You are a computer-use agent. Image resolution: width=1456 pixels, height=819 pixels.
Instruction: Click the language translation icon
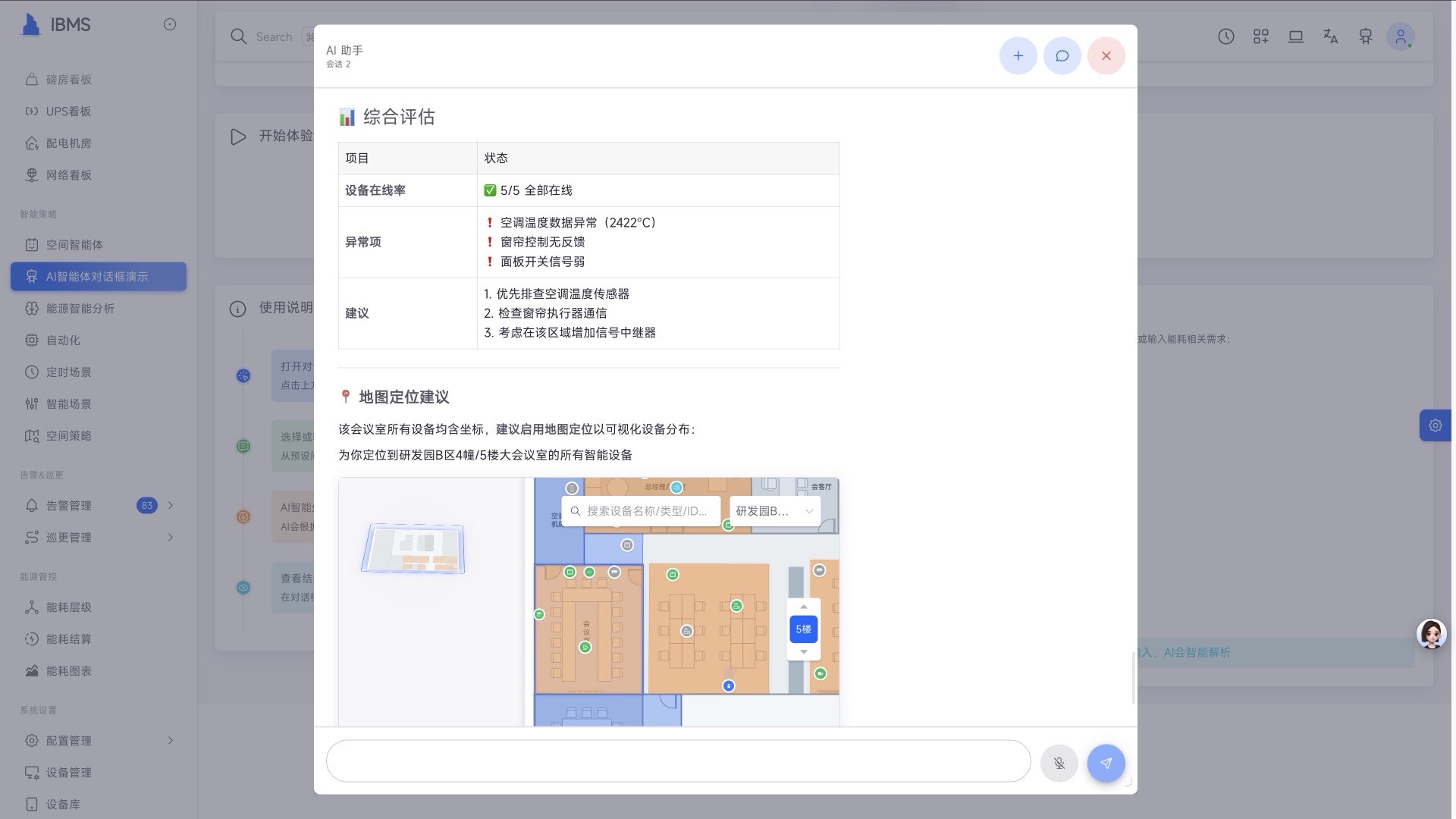(x=1330, y=36)
